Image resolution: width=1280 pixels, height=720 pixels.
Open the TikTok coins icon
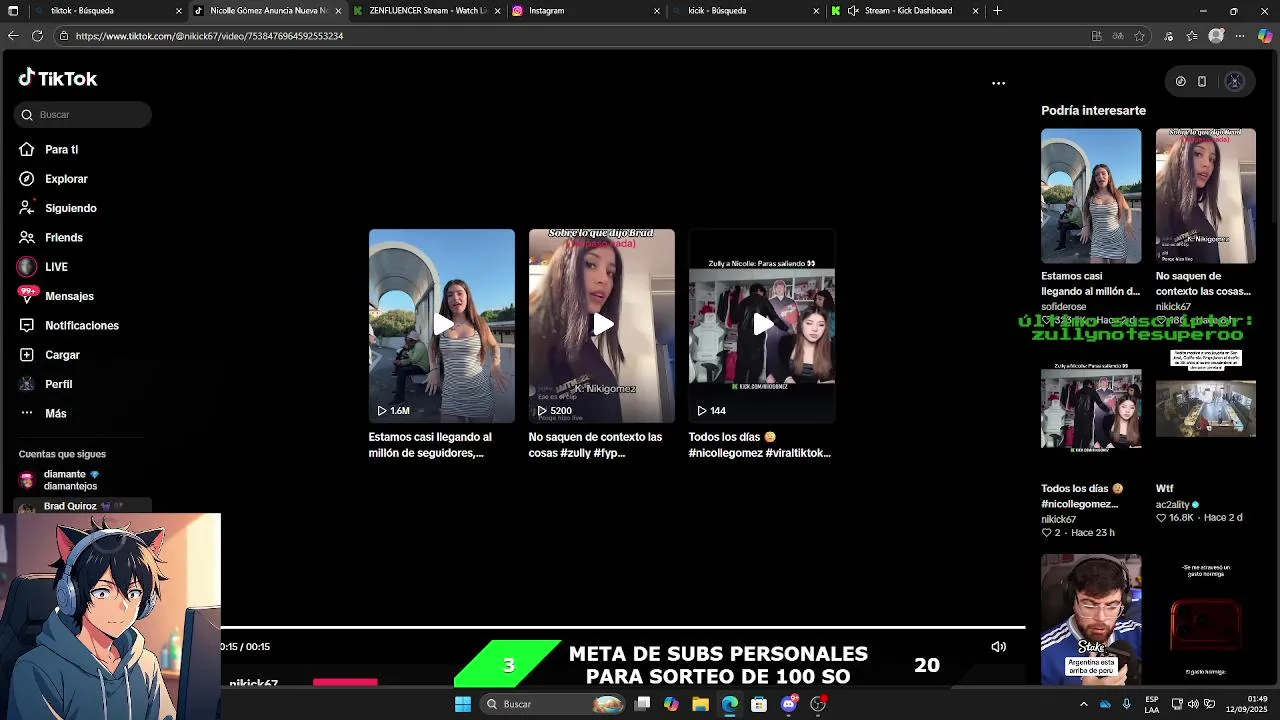click(1180, 82)
